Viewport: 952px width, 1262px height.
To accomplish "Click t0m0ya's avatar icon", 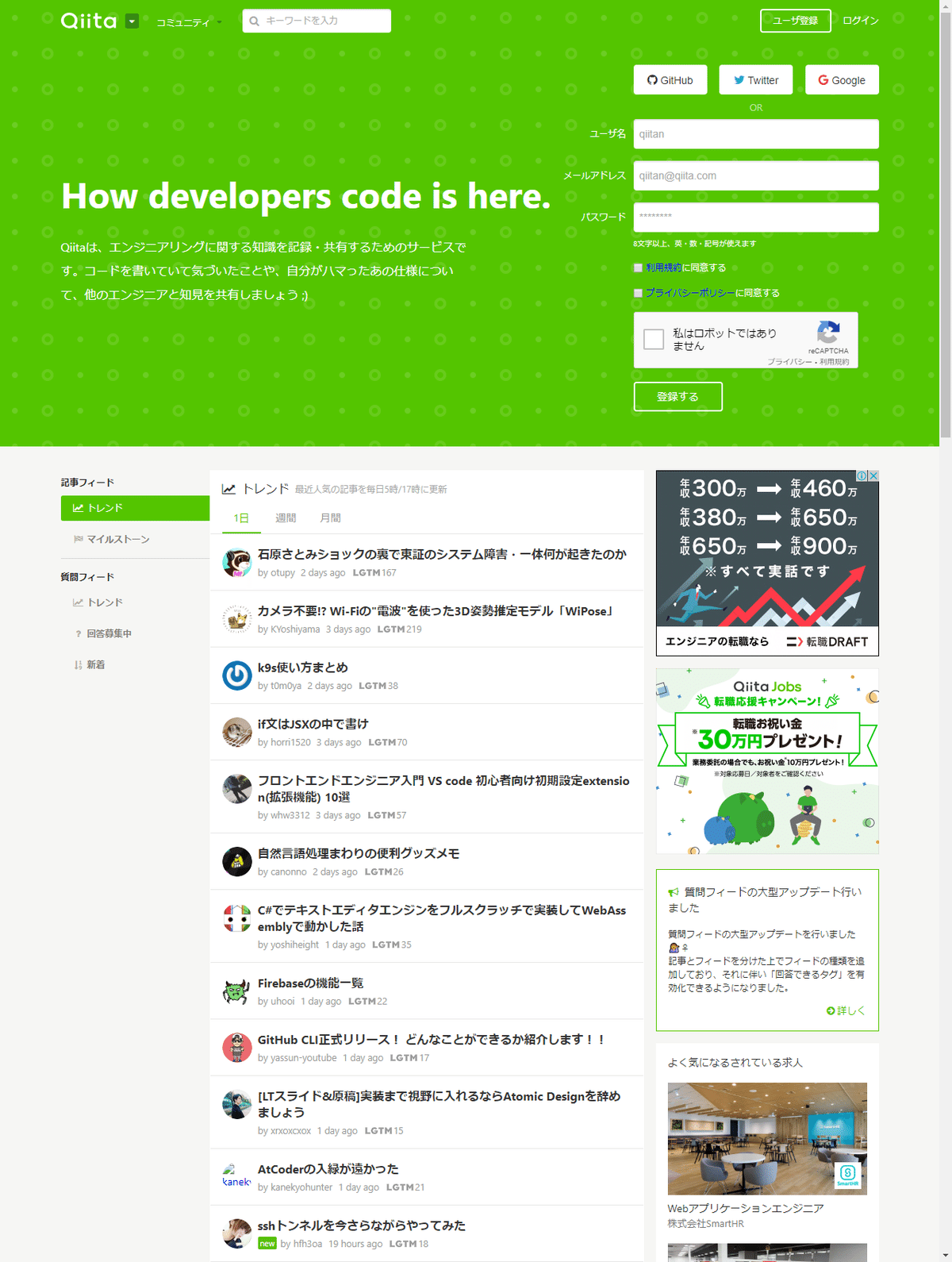I will pyautogui.click(x=236, y=675).
